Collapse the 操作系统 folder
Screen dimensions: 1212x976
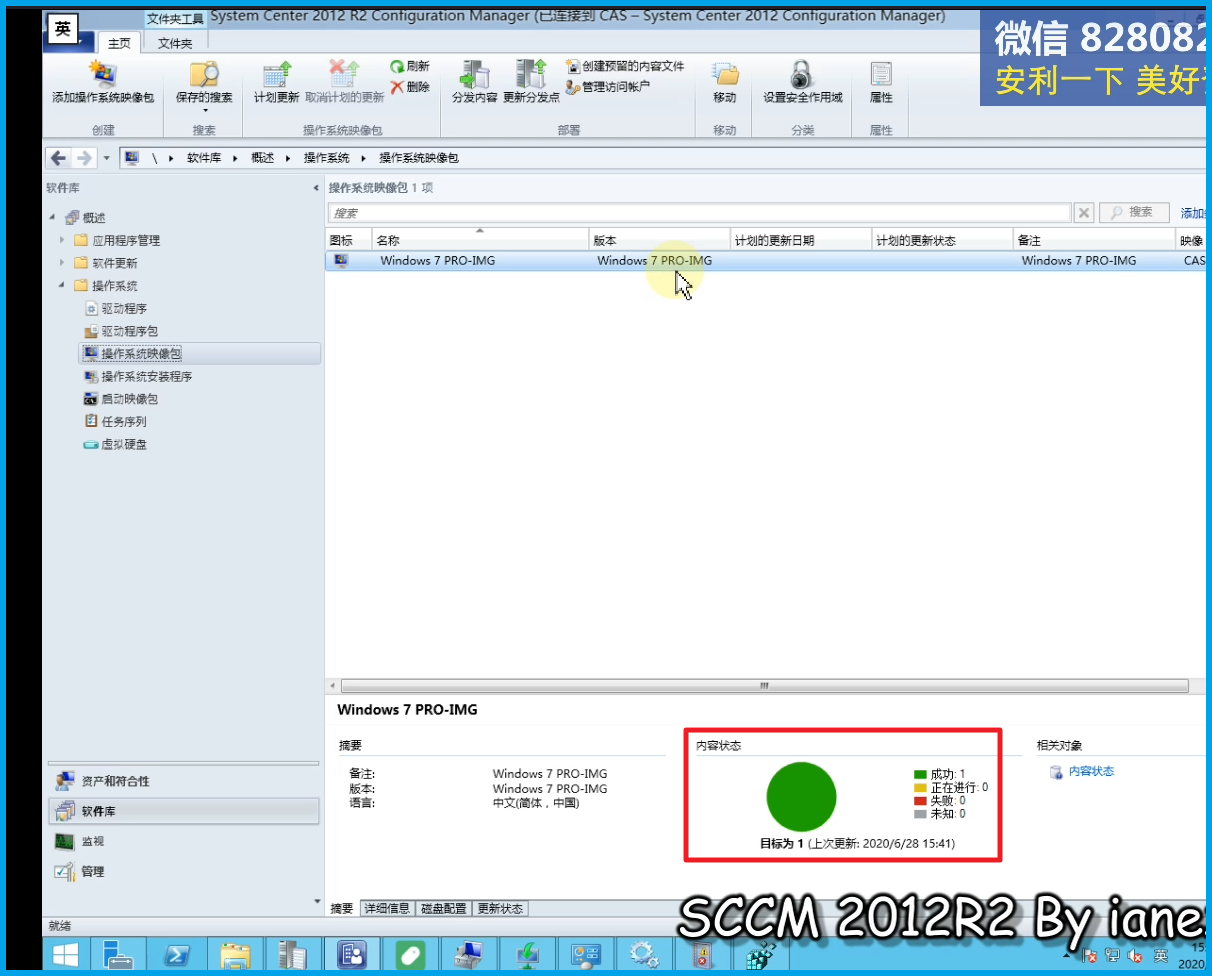pos(62,286)
